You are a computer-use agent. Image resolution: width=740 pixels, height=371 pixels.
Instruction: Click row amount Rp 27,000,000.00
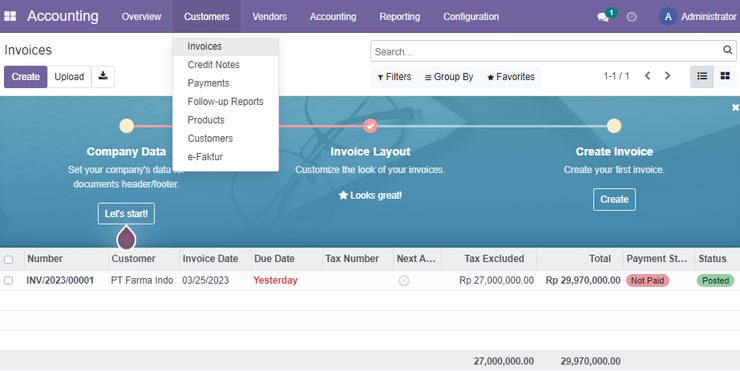click(x=496, y=280)
